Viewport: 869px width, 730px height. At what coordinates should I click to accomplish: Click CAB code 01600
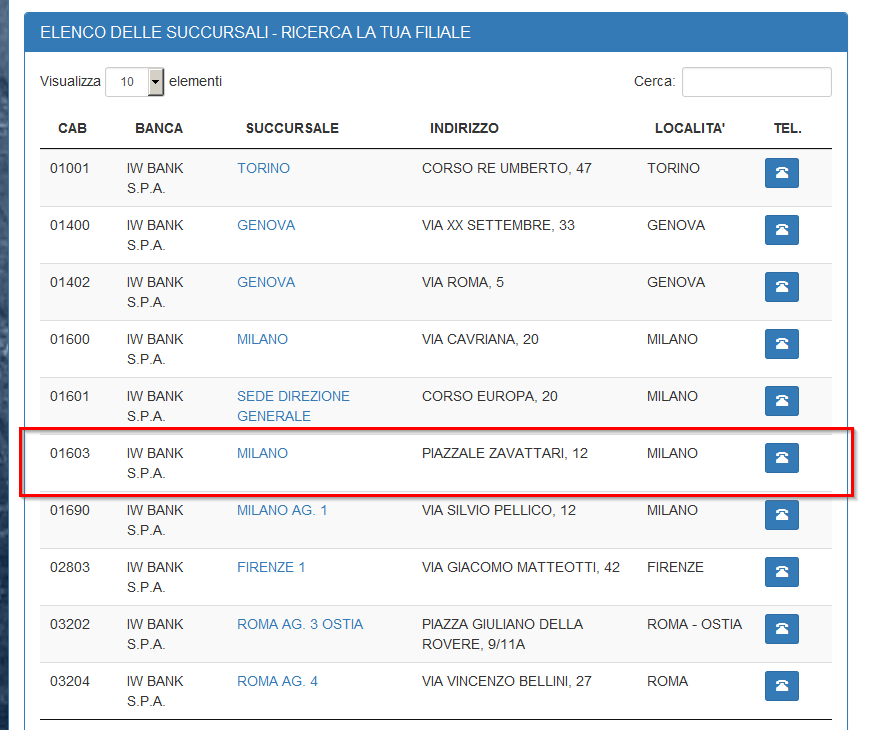point(70,339)
